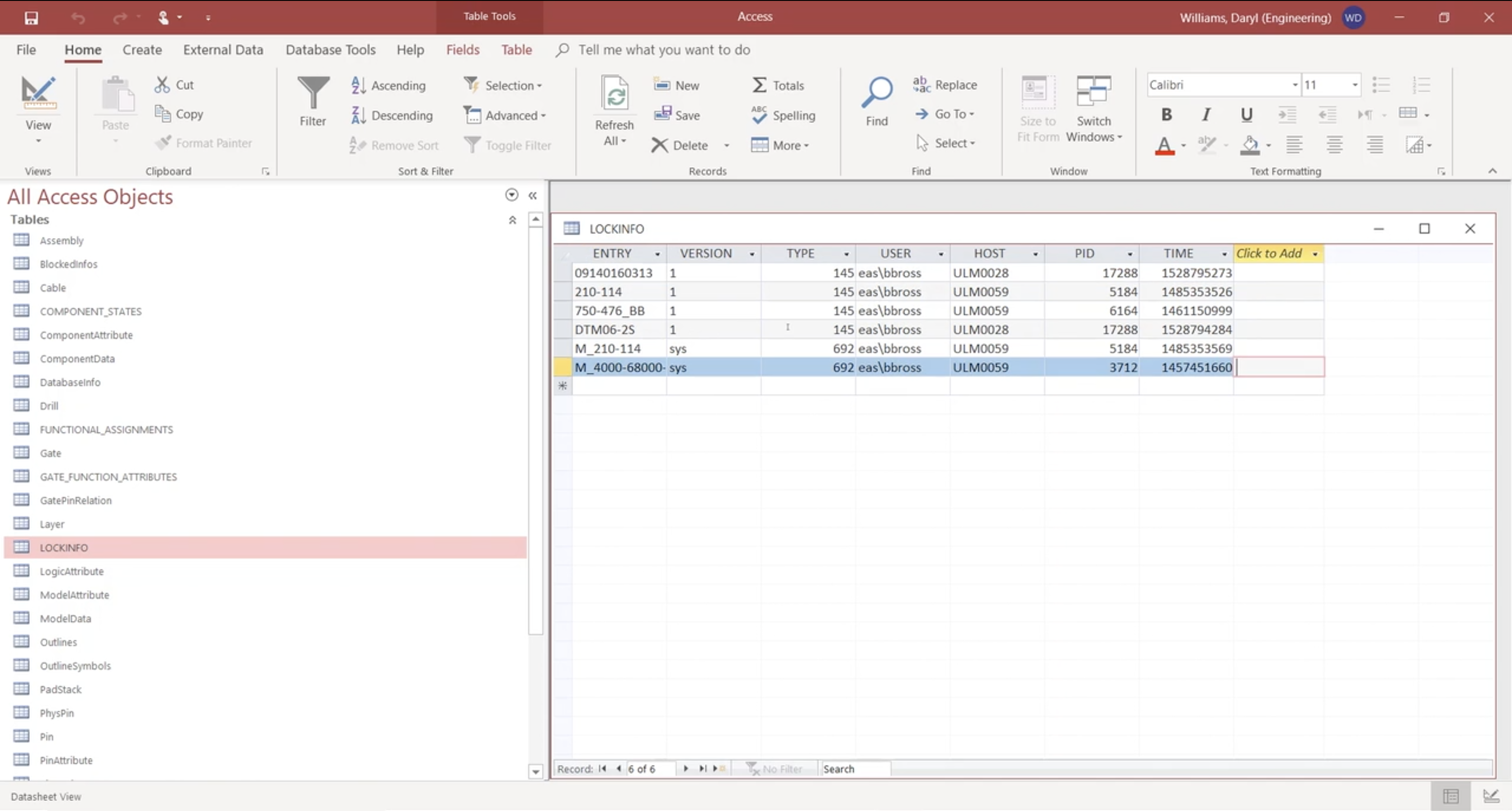Viewport: 1512px width, 811px height.
Task: Open the Create ribbon tab
Action: click(x=141, y=50)
